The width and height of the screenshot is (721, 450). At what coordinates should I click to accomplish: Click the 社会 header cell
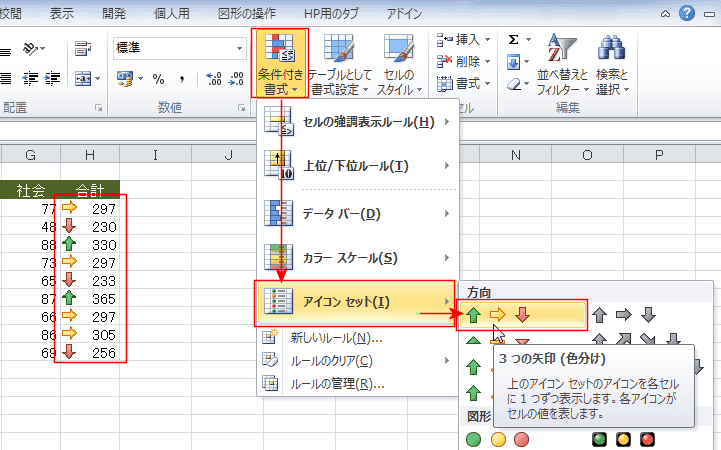click(30, 190)
